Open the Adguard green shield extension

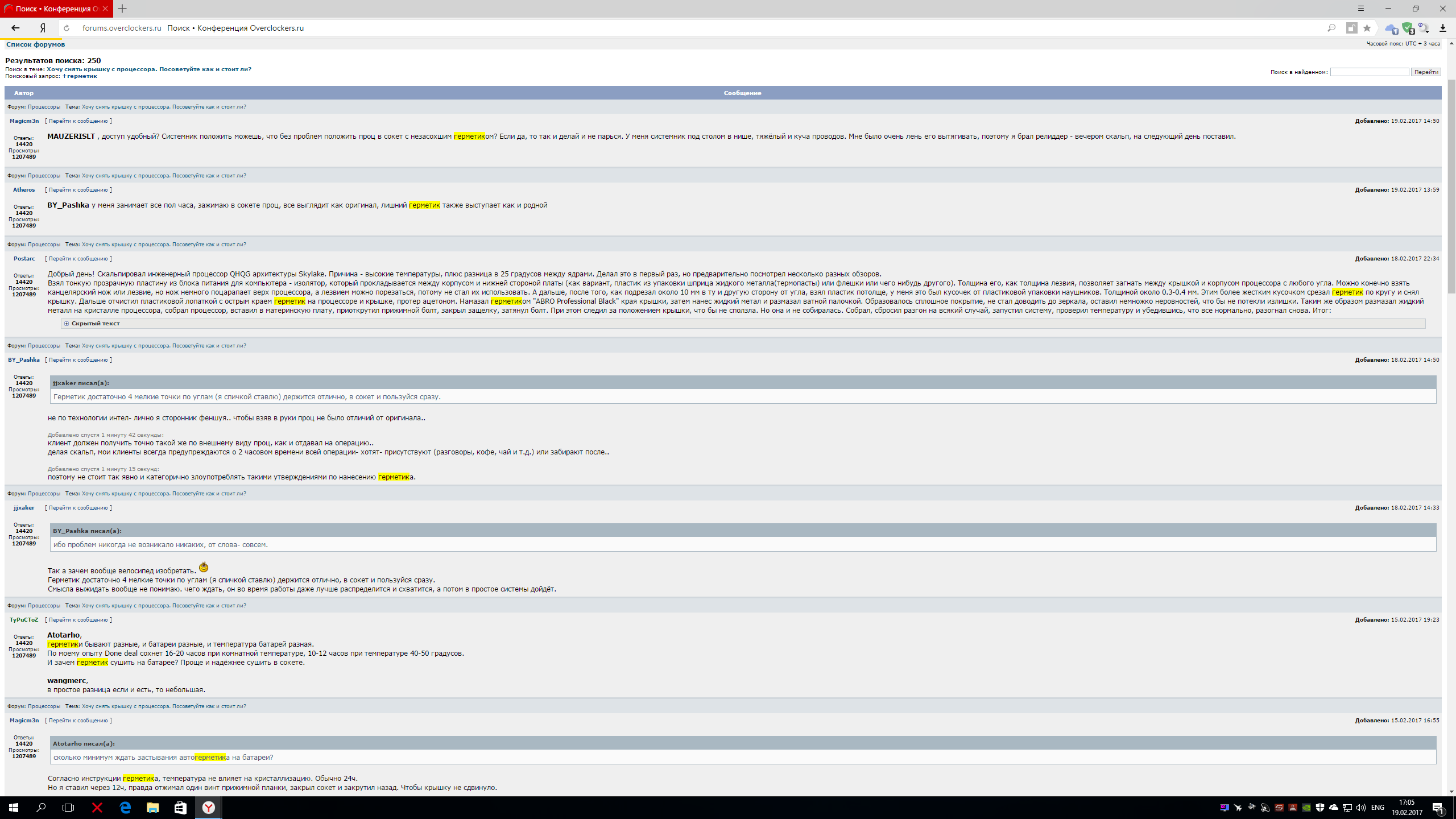click(x=1407, y=28)
